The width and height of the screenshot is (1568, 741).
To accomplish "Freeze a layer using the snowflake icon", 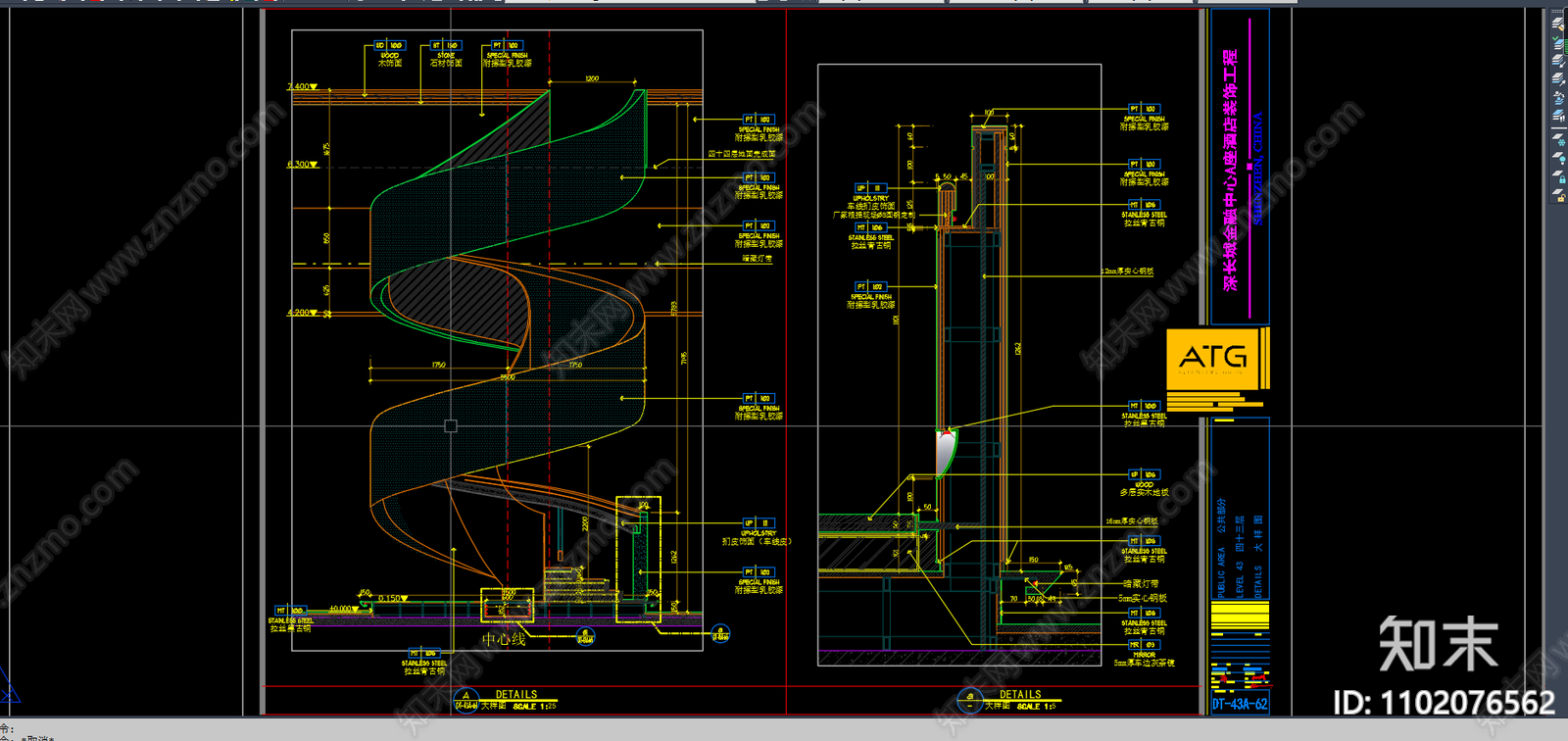I will (x=1558, y=140).
